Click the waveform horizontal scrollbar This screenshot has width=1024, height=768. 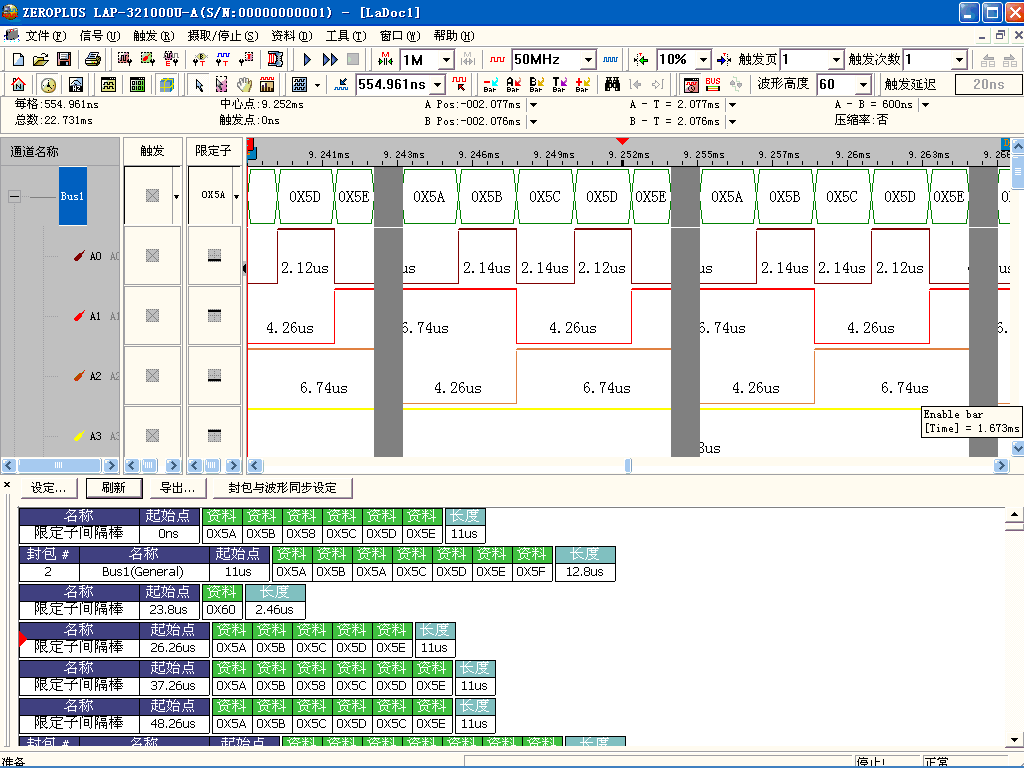[628, 466]
